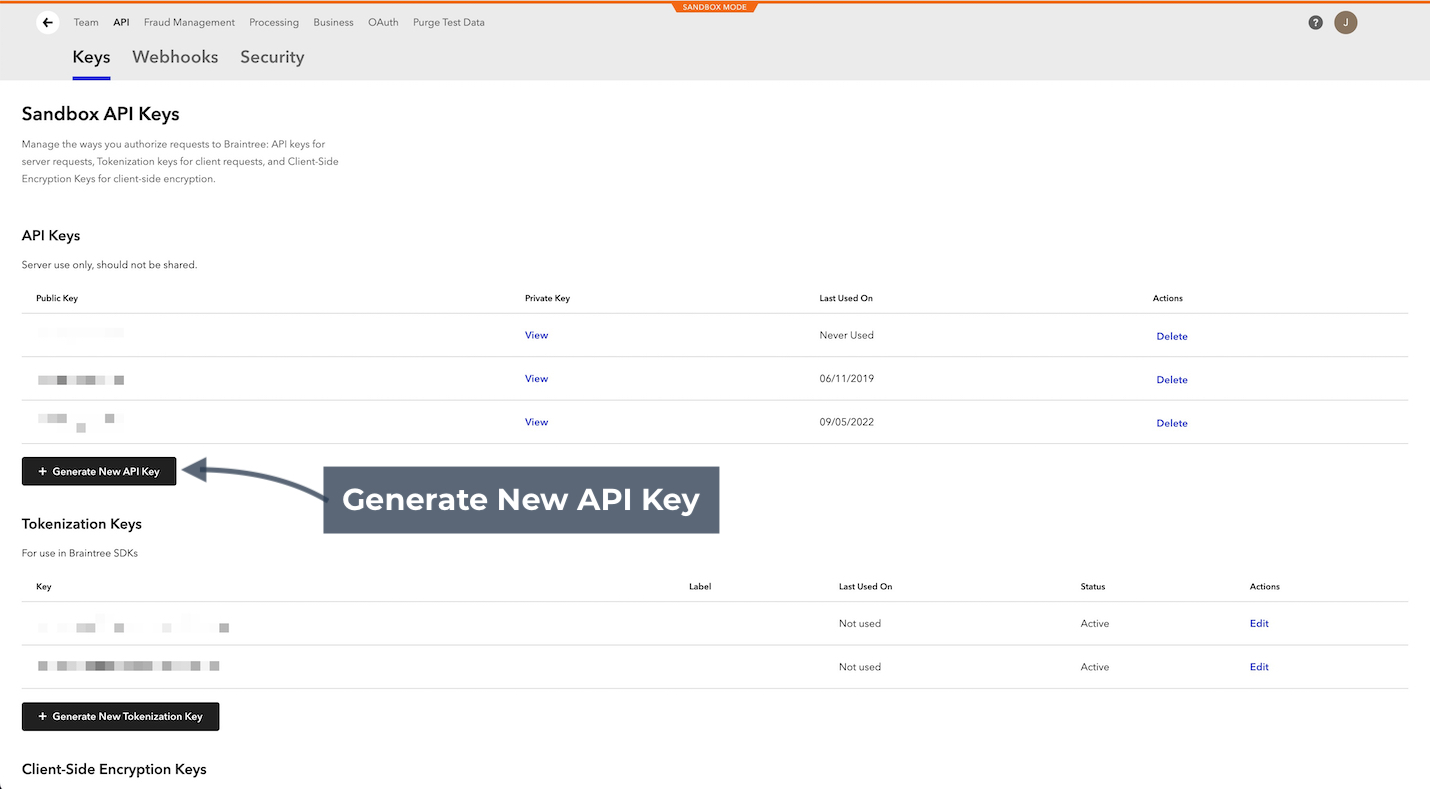The height and width of the screenshot is (789, 1430).
Task: Delete API key last used 06/11/2019
Action: (1172, 380)
